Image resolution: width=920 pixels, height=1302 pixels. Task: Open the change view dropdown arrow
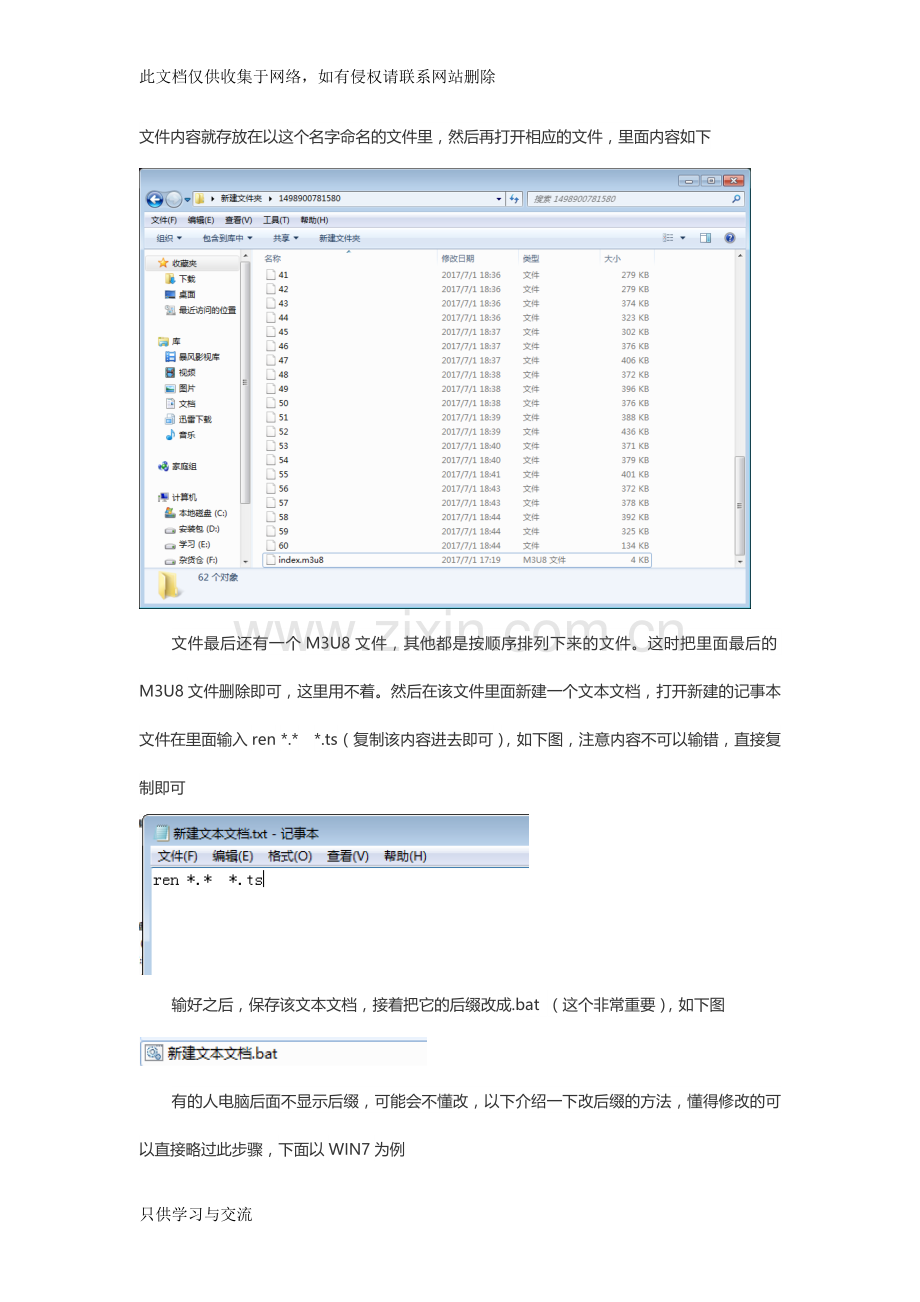pyautogui.click(x=684, y=238)
